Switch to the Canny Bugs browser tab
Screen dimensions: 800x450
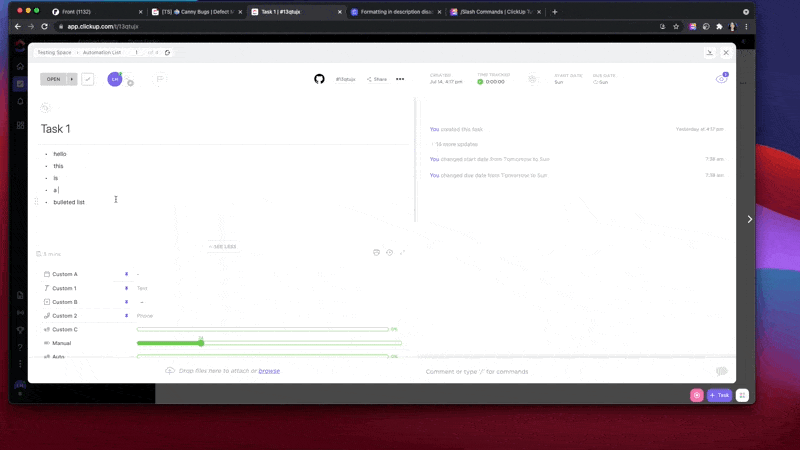tap(196, 12)
